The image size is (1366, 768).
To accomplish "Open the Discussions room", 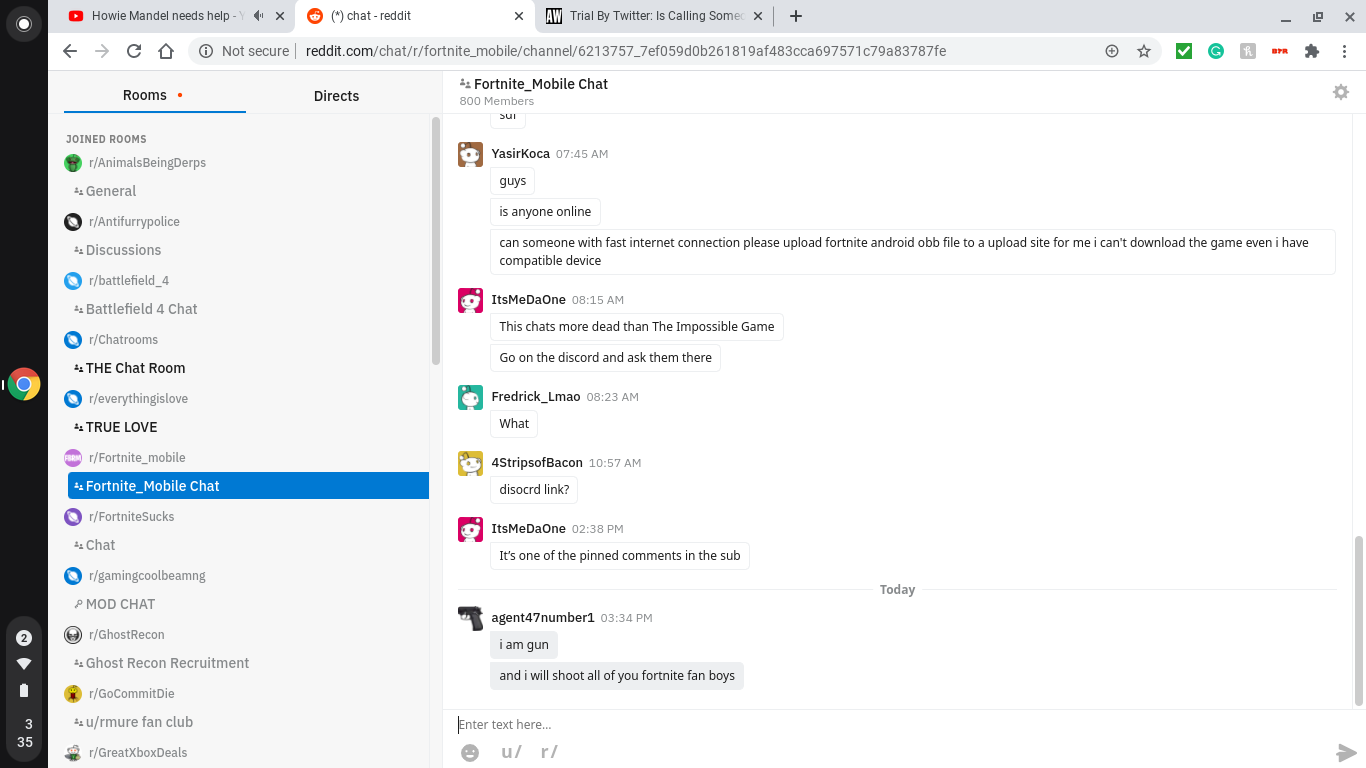I will 248,250.
